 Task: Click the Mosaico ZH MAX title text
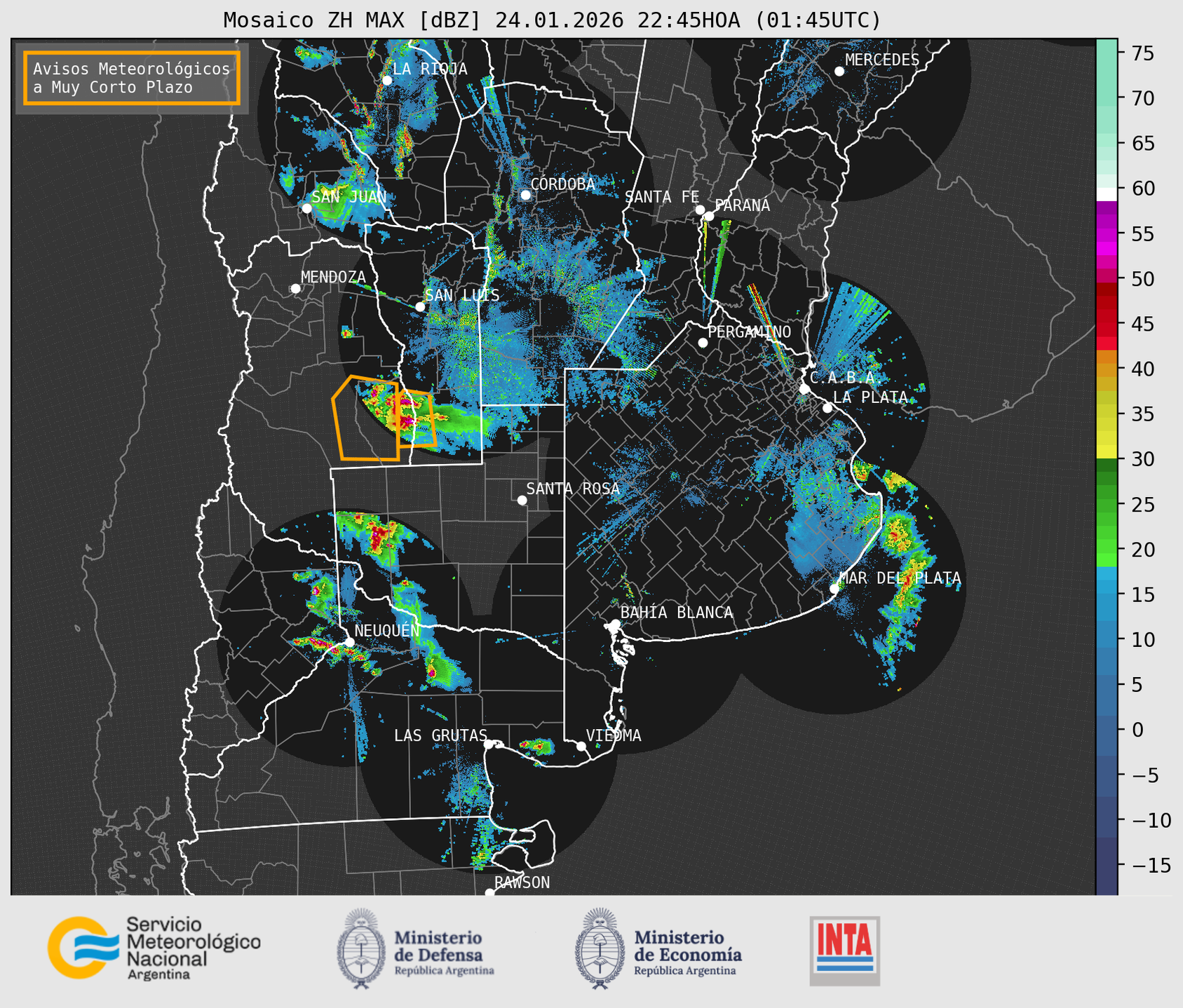(552, 20)
